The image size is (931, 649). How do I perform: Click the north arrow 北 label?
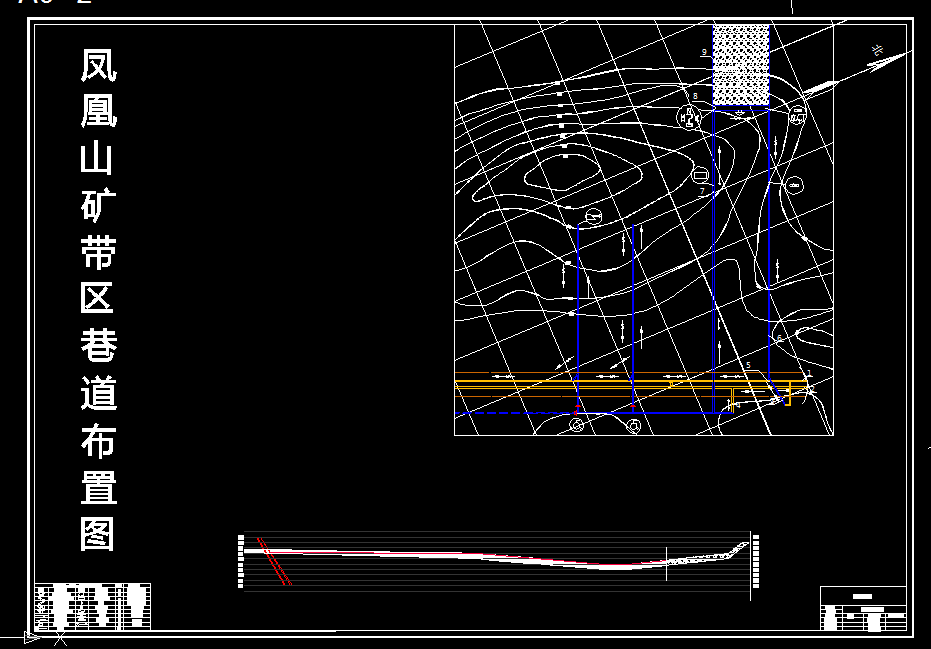point(877,50)
